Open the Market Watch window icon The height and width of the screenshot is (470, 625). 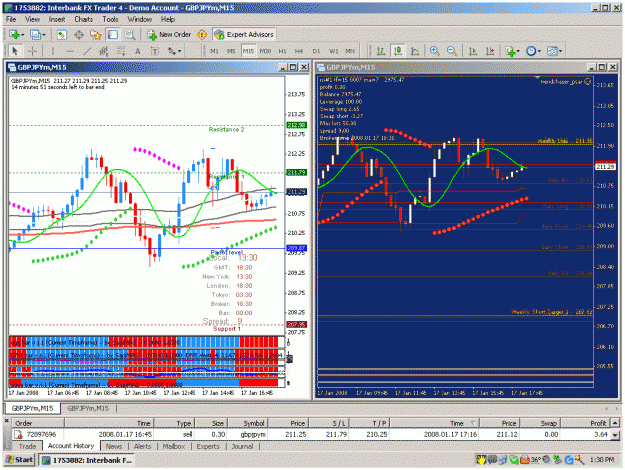61,35
